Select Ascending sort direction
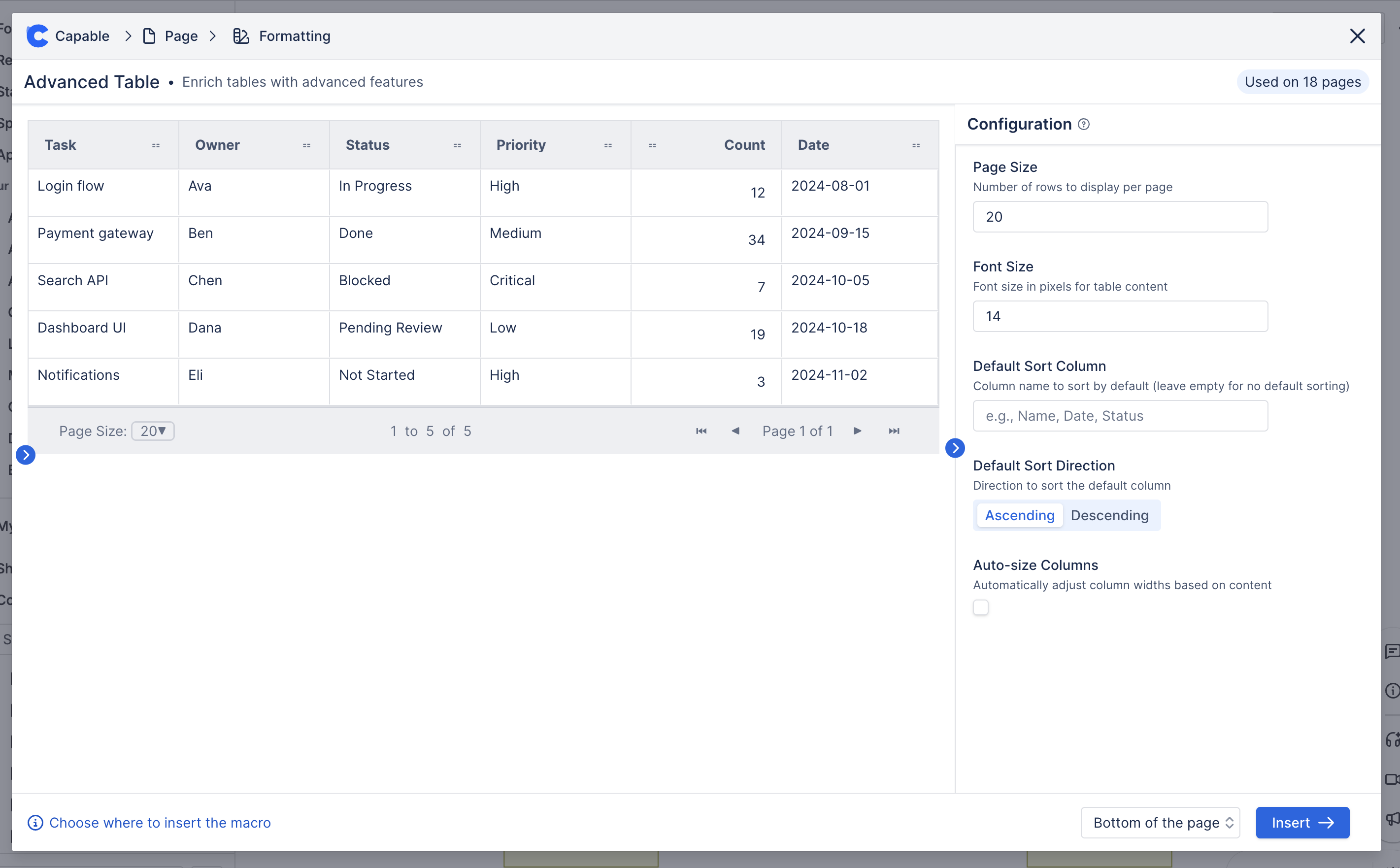Screen dimensions: 1400x868 pyautogui.click(x=1019, y=515)
